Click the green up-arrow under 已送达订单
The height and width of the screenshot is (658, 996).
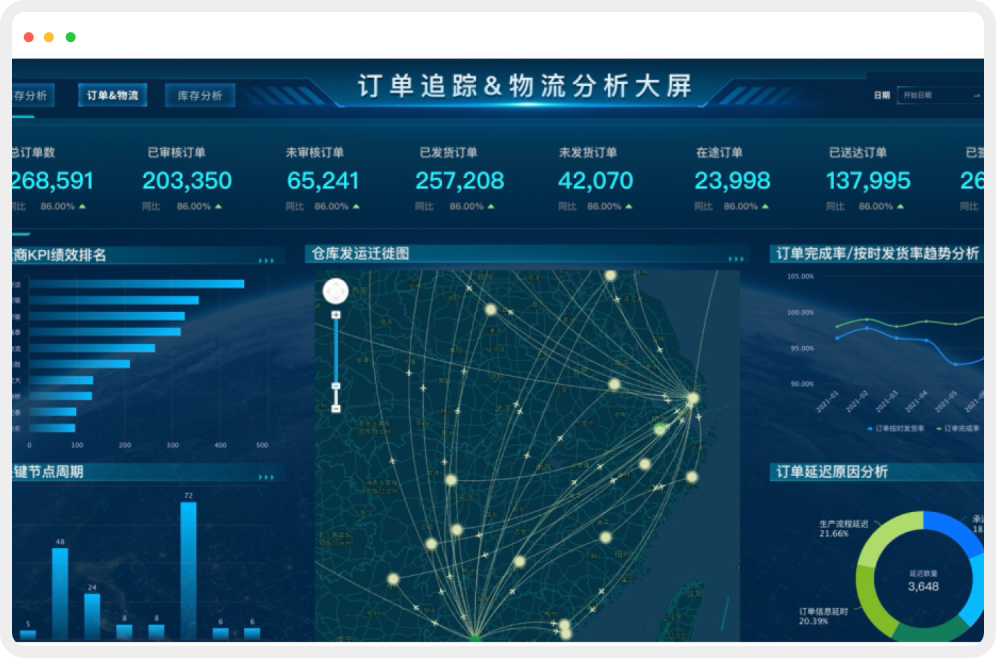click(900, 207)
